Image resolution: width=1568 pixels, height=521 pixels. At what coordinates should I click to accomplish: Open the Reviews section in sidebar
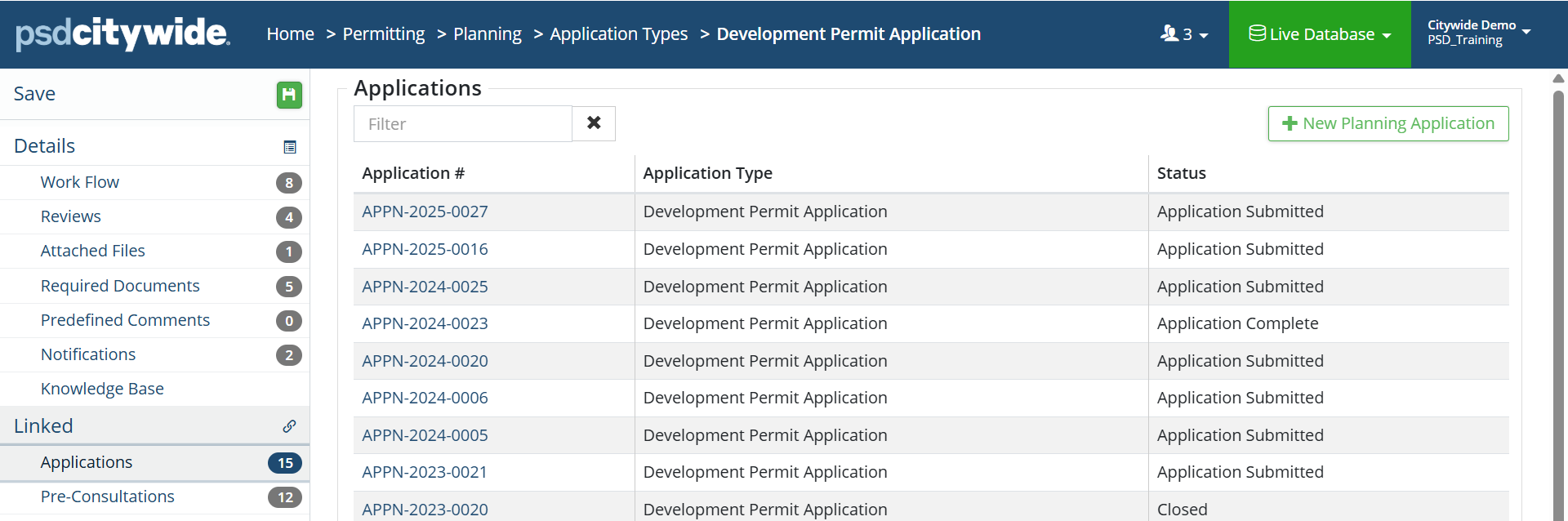point(71,216)
